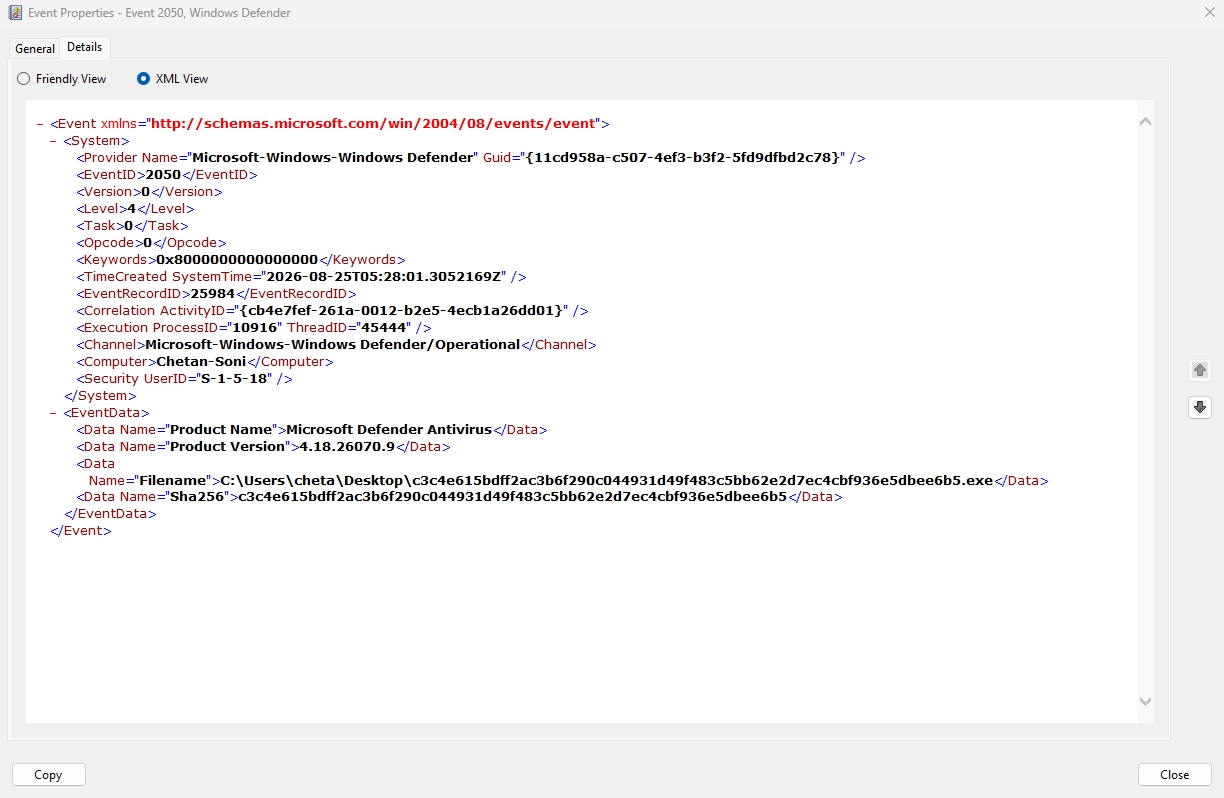Click the Level value 4
Image resolution: width=1224 pixels, height=798 pixels.
[131, 209]
